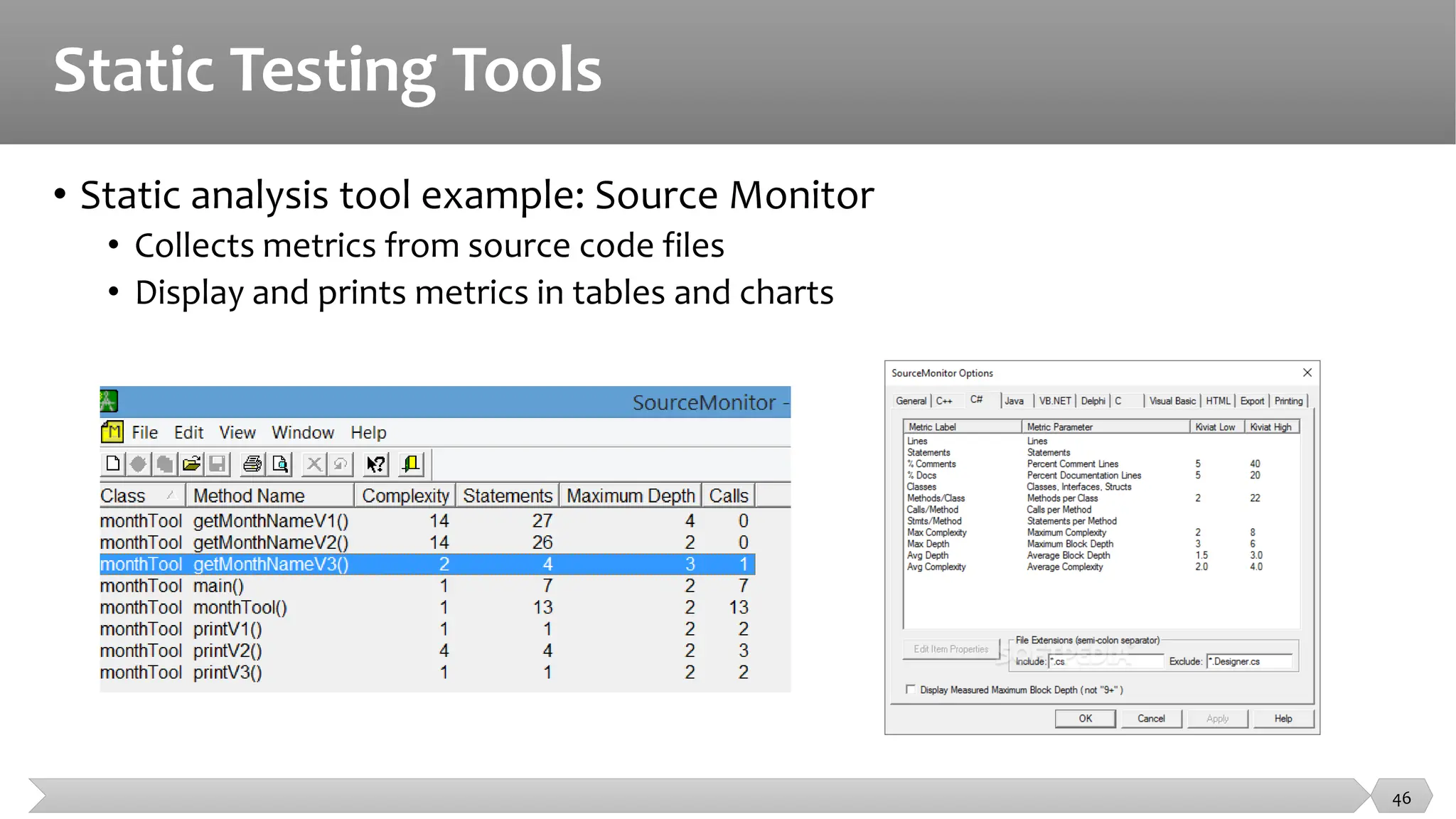Sort by the Maximum Depth column header
This screenshot has height=819, width=1456.
(631, 496)
